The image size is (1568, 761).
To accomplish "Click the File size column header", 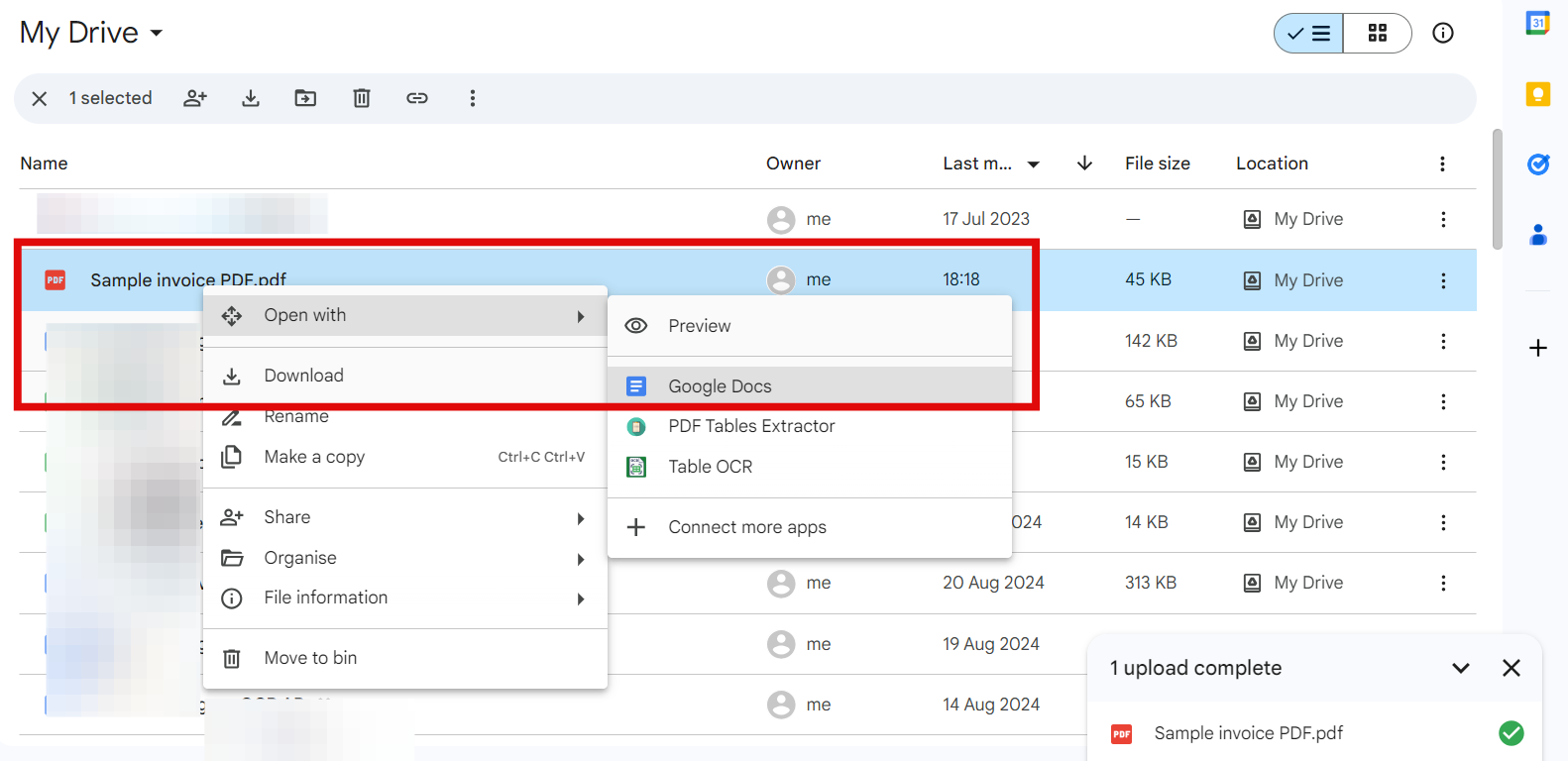I will coord(1158,163).
